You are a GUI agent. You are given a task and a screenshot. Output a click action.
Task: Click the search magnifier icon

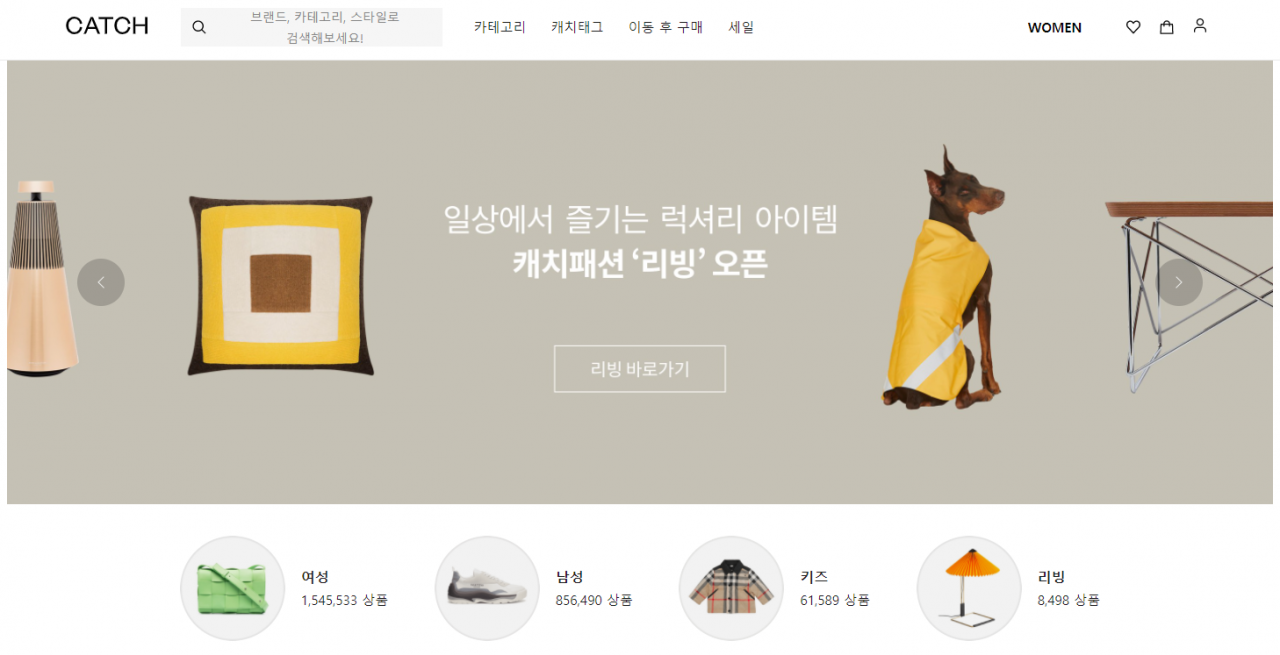(x=199, y=27)
